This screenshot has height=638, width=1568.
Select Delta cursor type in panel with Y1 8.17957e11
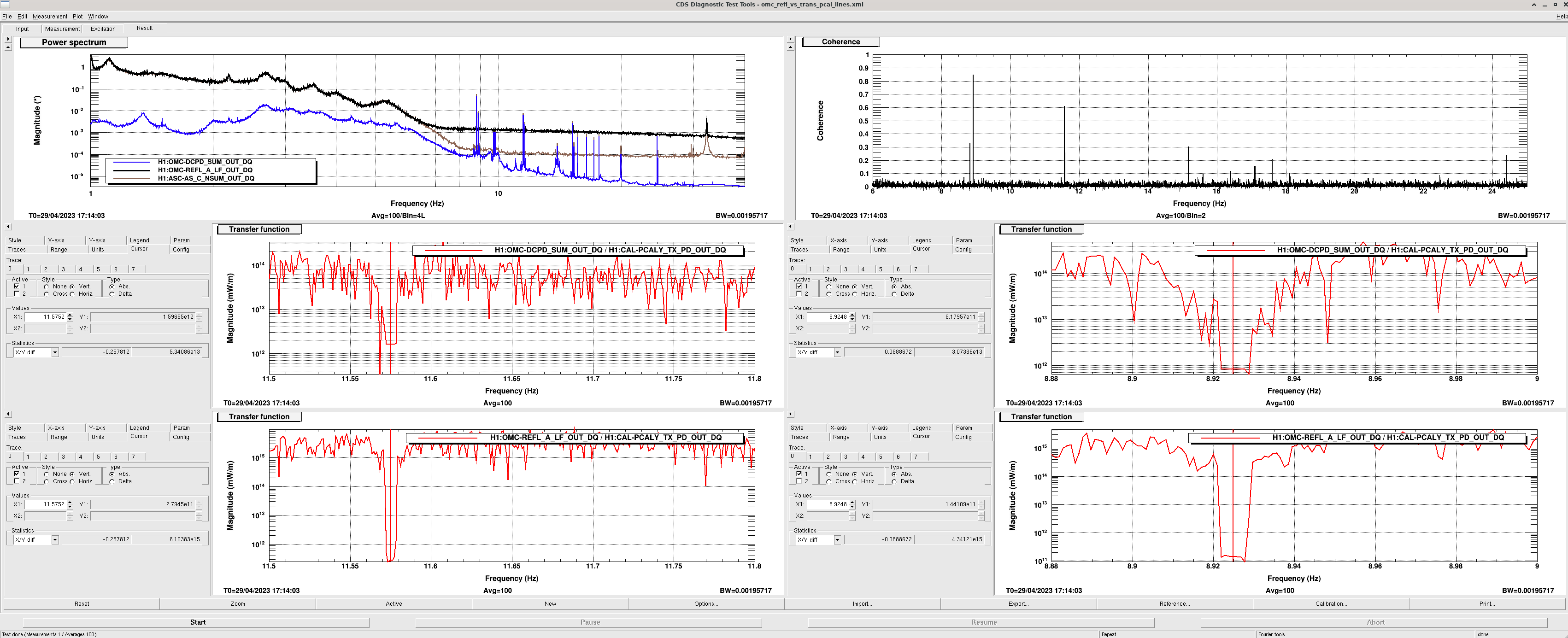pyautogui.click(x=894, y=294)
